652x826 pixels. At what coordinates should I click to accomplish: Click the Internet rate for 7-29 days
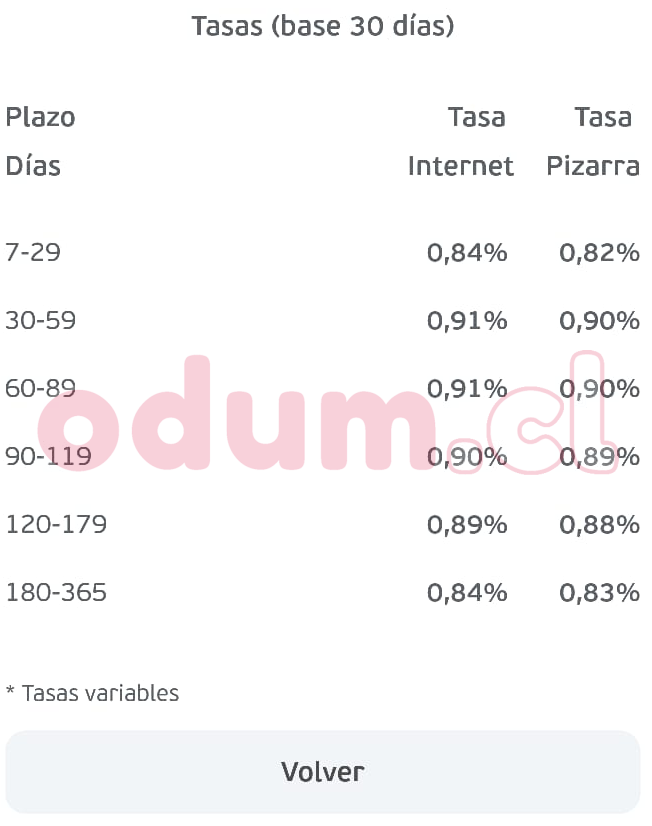[x=467, y=253]
